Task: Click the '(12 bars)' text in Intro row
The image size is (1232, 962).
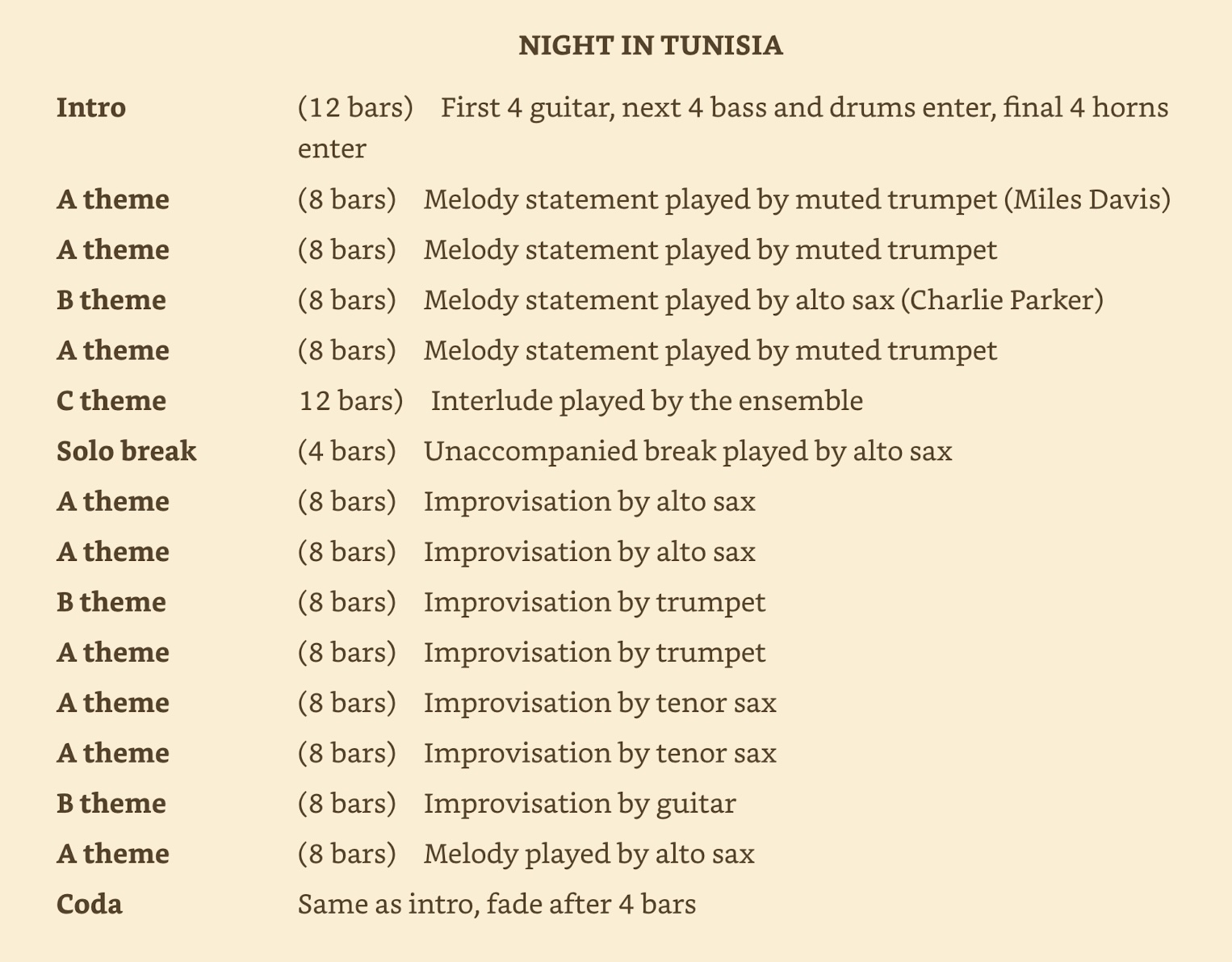Action: [x=355, y=107]
